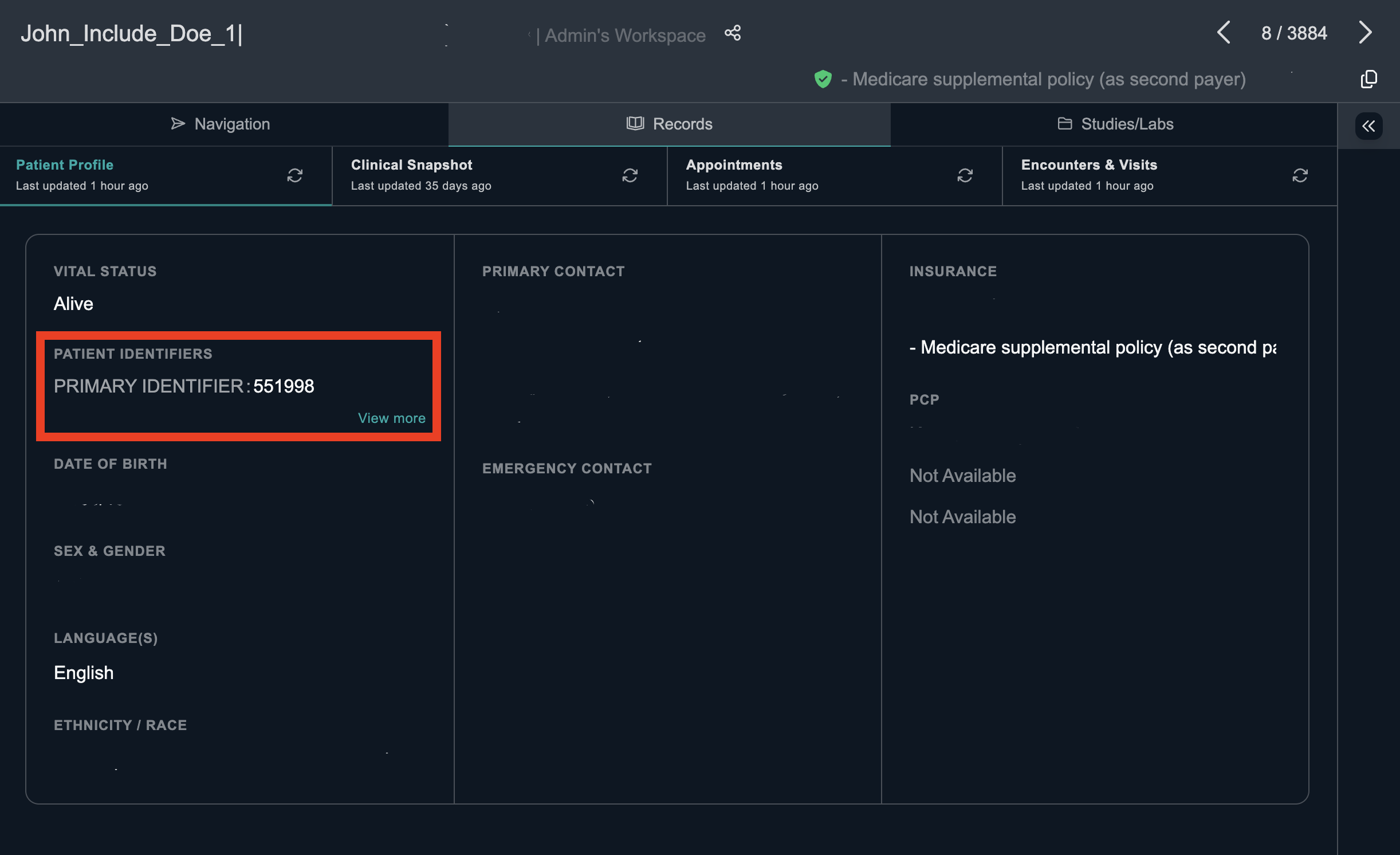The height and width of the screenshot is (855, 1400).
Task: Refresh the Encounters & Visits section
Action: [x=1300, y=175]
